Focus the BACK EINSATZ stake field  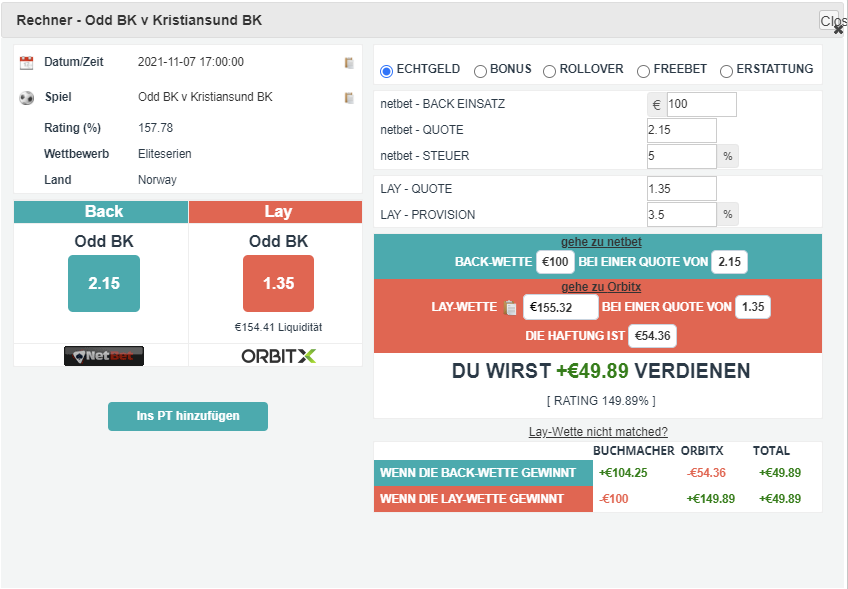point(701,105)
